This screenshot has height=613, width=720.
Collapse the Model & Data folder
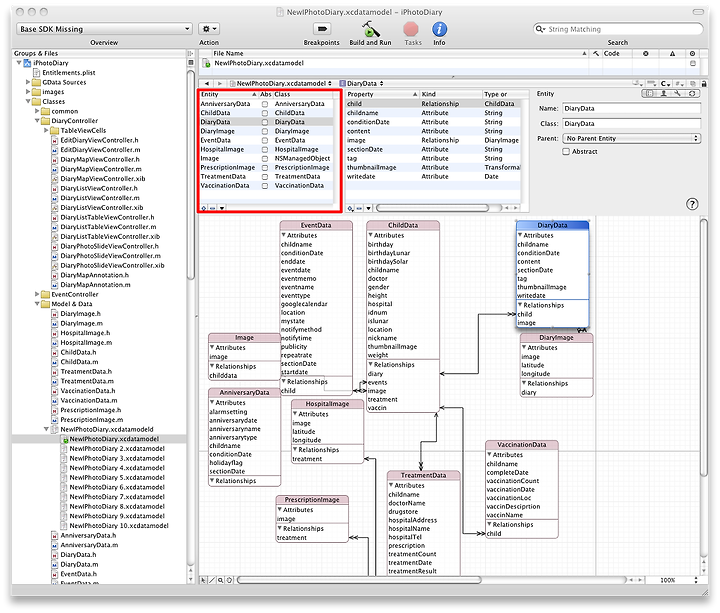coord(37,304)
